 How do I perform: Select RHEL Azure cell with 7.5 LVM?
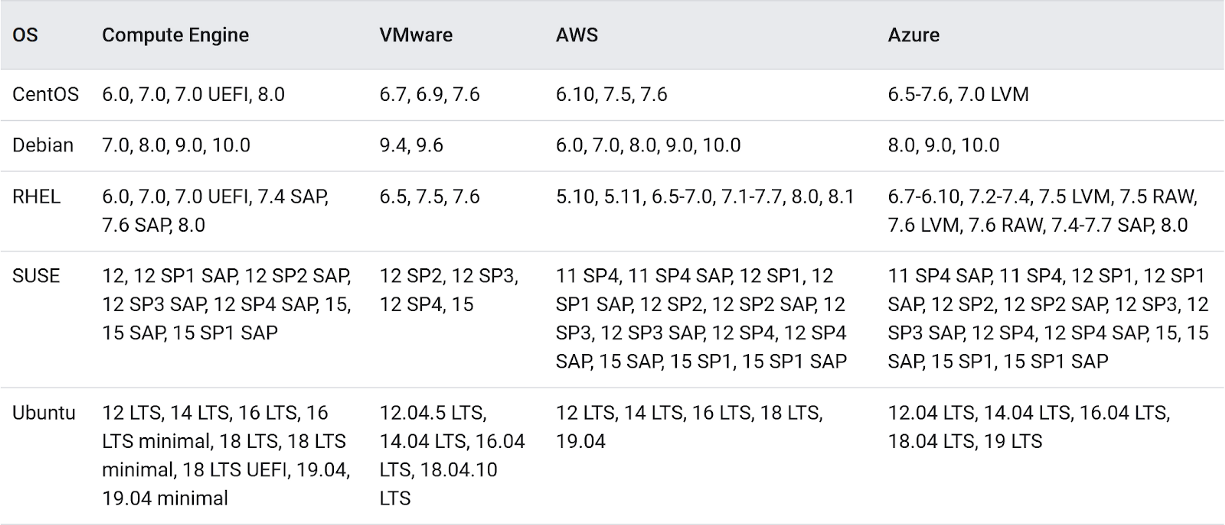[x=1038, y=211]
